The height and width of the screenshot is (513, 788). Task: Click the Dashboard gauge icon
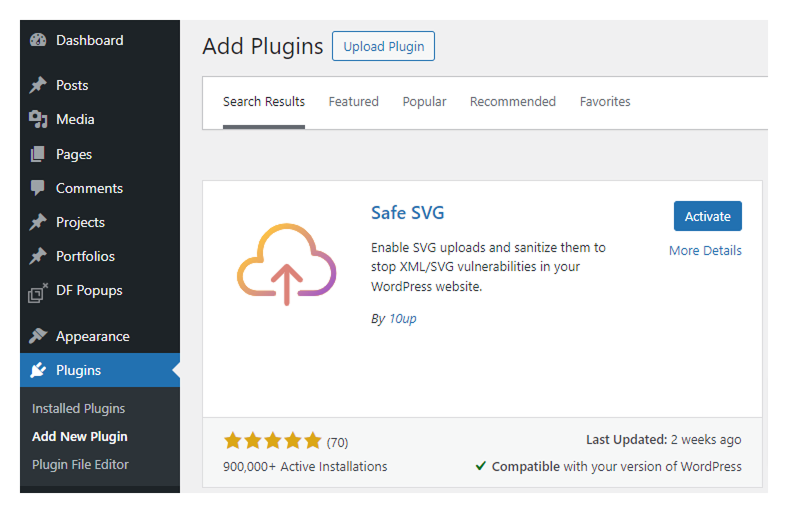pyautogui.click(x=38, y=40)
